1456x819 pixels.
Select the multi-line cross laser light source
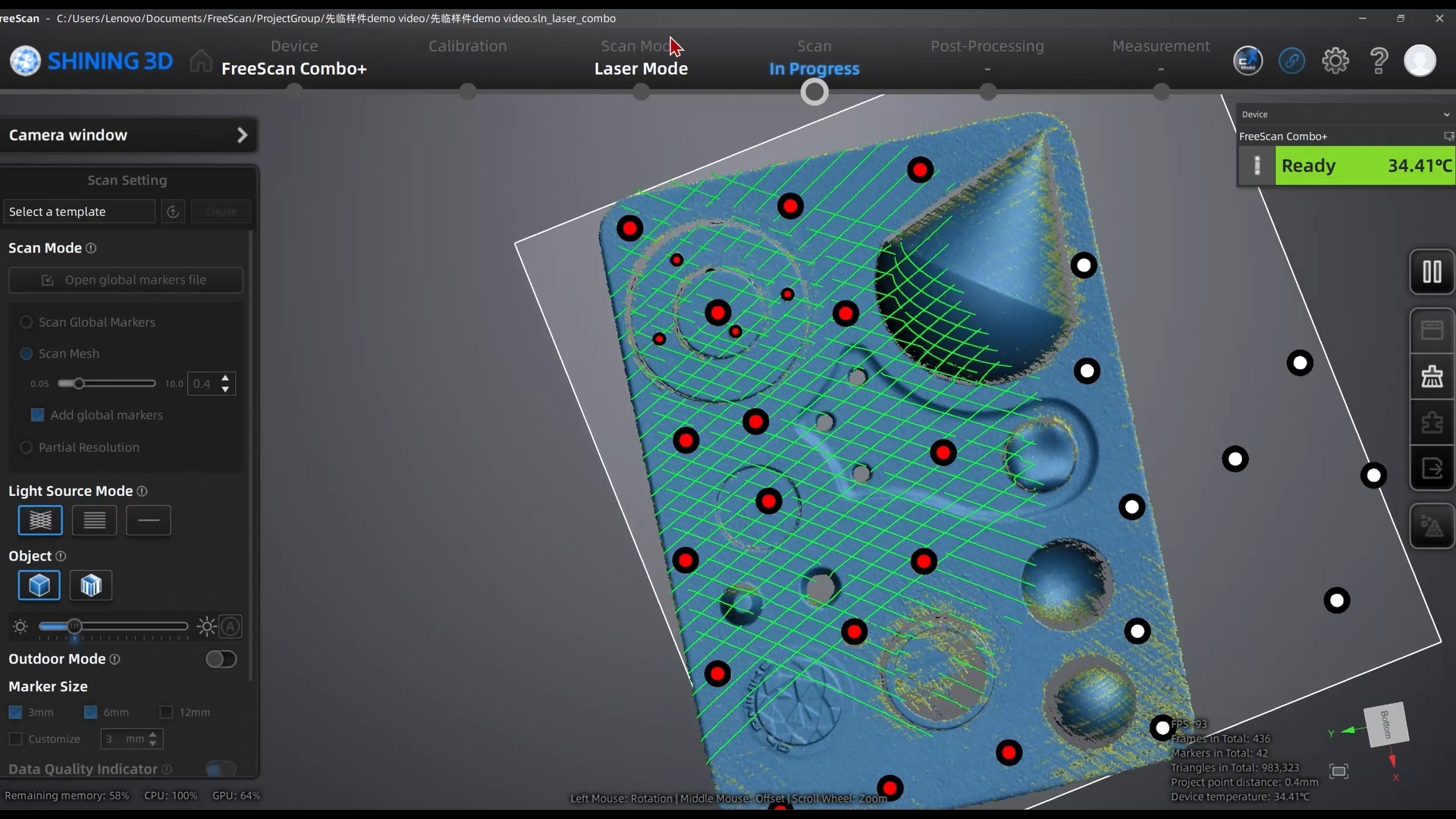40,520
